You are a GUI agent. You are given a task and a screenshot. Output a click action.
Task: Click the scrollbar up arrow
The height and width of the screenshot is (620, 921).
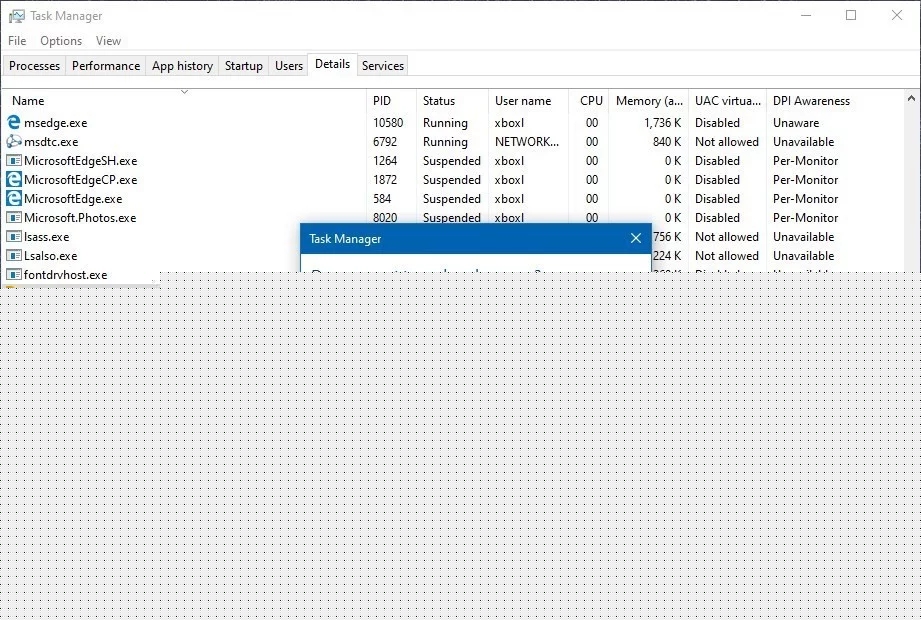[911, 98]
